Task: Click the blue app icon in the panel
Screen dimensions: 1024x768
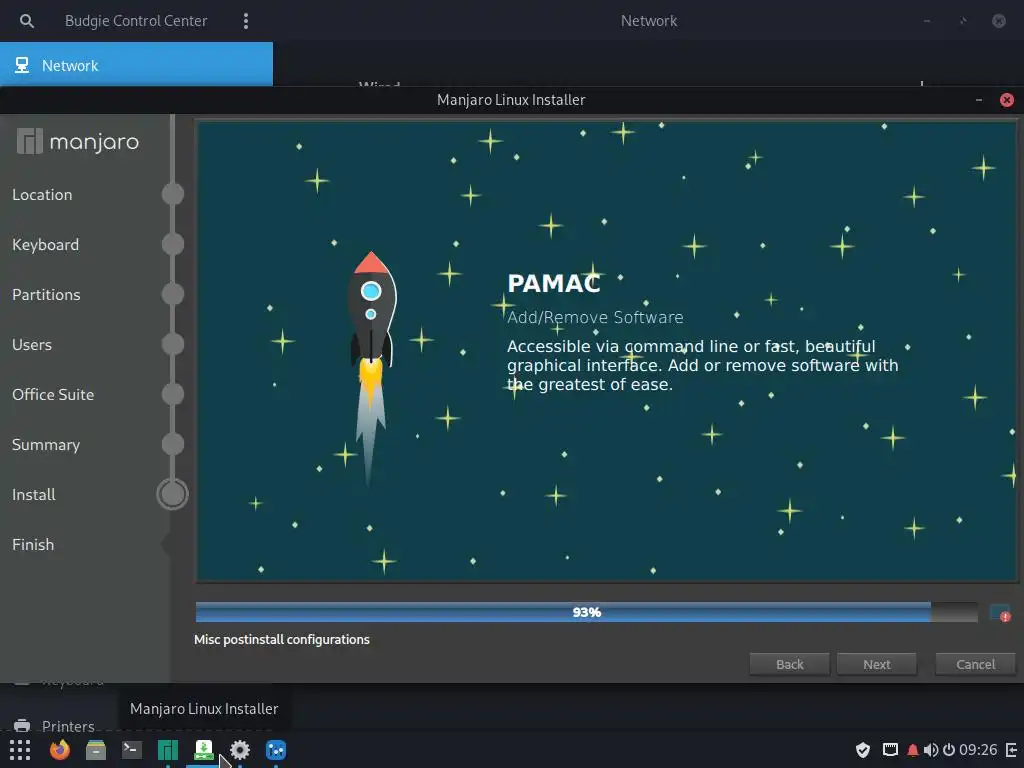Action: [x=276, y=750]
